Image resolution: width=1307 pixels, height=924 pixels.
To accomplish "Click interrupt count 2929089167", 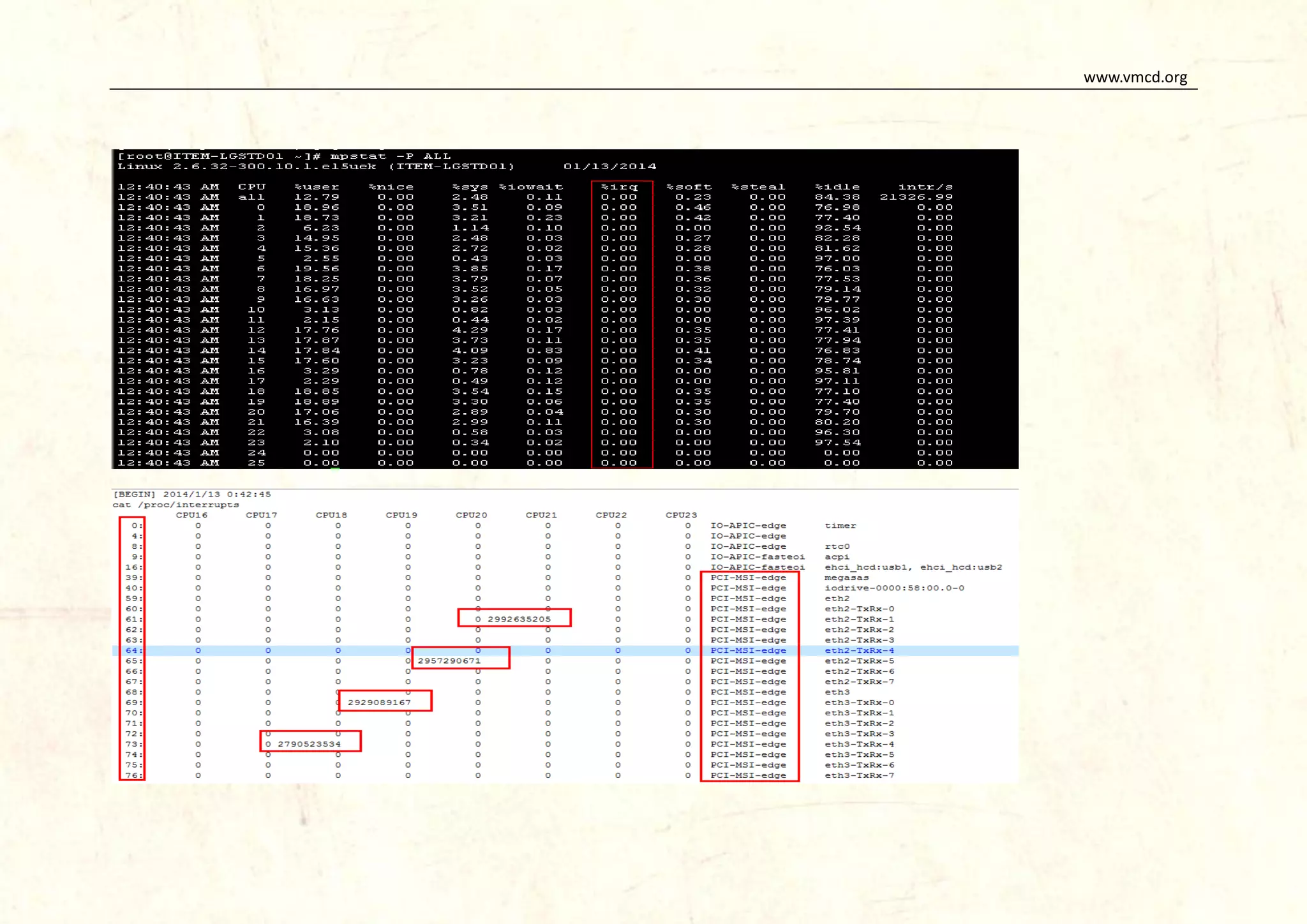I will [379, 703].
